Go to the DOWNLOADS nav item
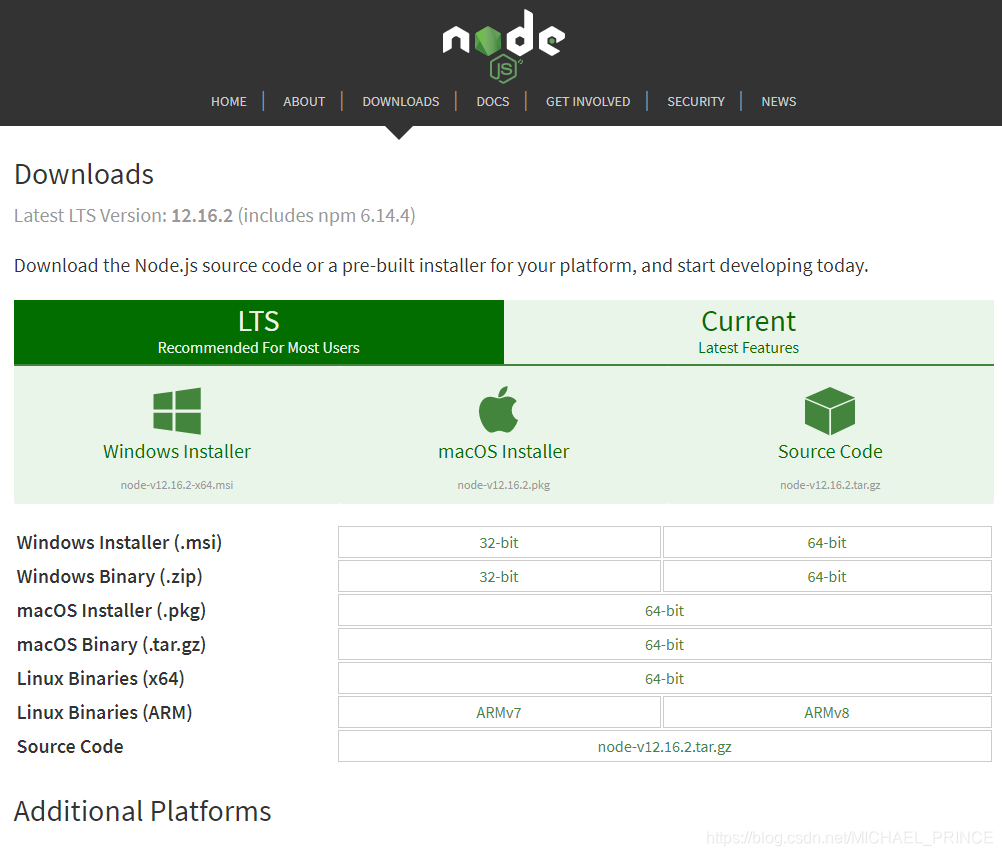 (401, 102)
